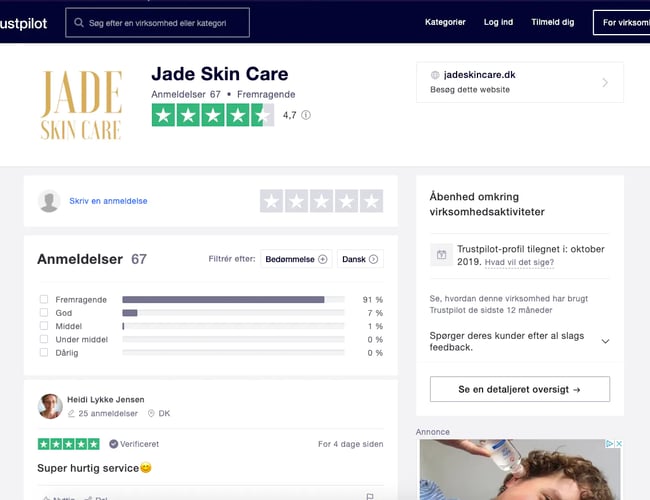Click the company search input field
The width and height of the screenshot is (650, 500).
tap(158, 23)
